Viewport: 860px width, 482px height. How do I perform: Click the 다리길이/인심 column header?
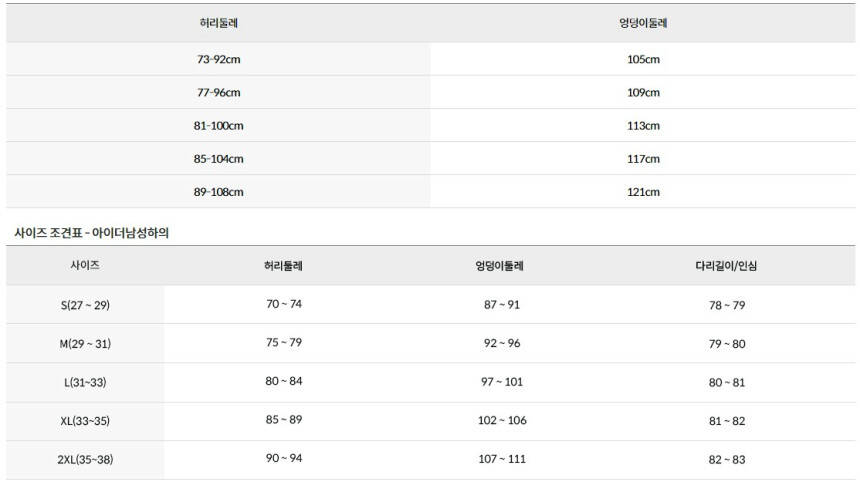(727, 266)
